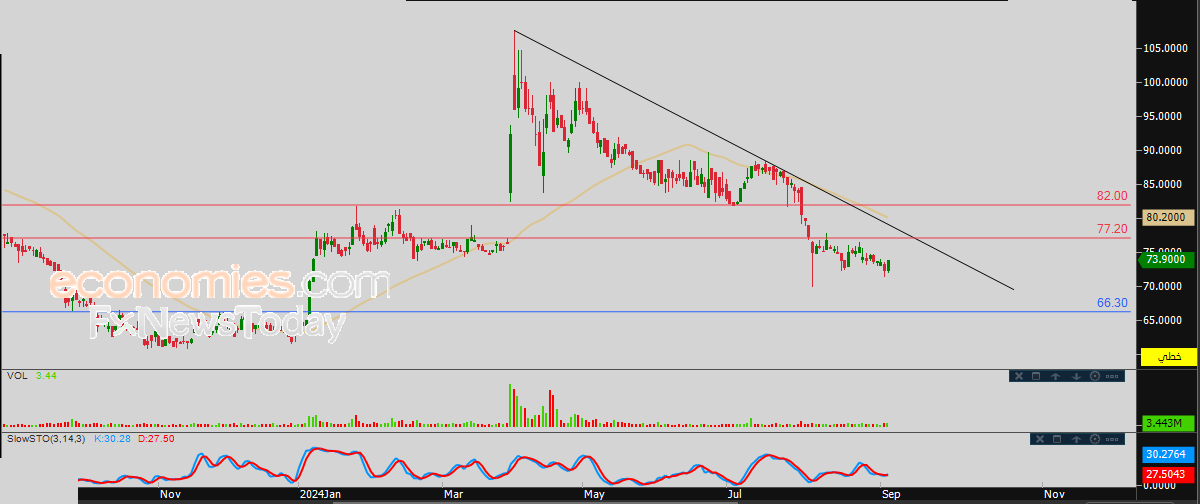Open more options for SlowSTO panel
The image size is (1200, 504).
click(1112, 439)
